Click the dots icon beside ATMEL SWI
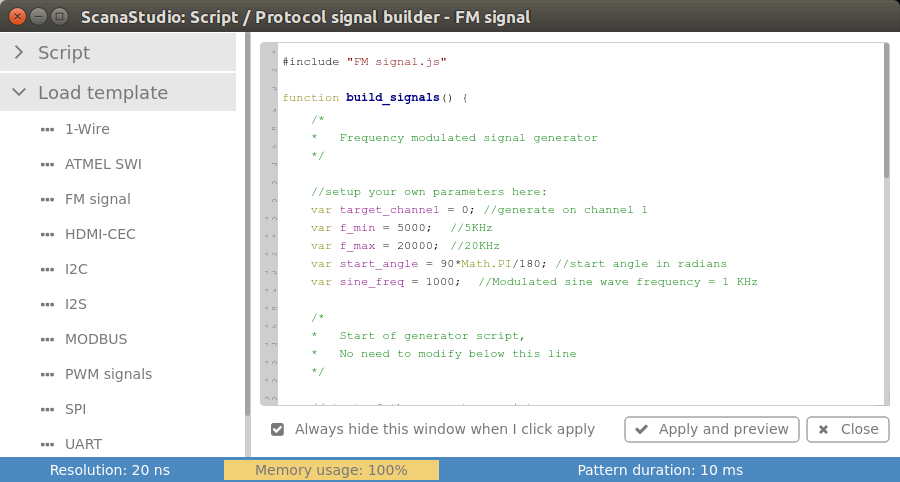This screenshot has width=900, height=482. pos(47,165)
